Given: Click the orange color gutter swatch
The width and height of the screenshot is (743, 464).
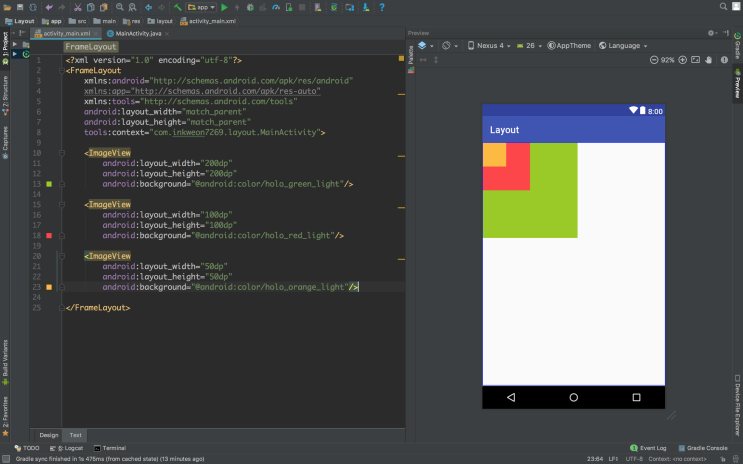Looking at the screenshot, I should (49, 287).
